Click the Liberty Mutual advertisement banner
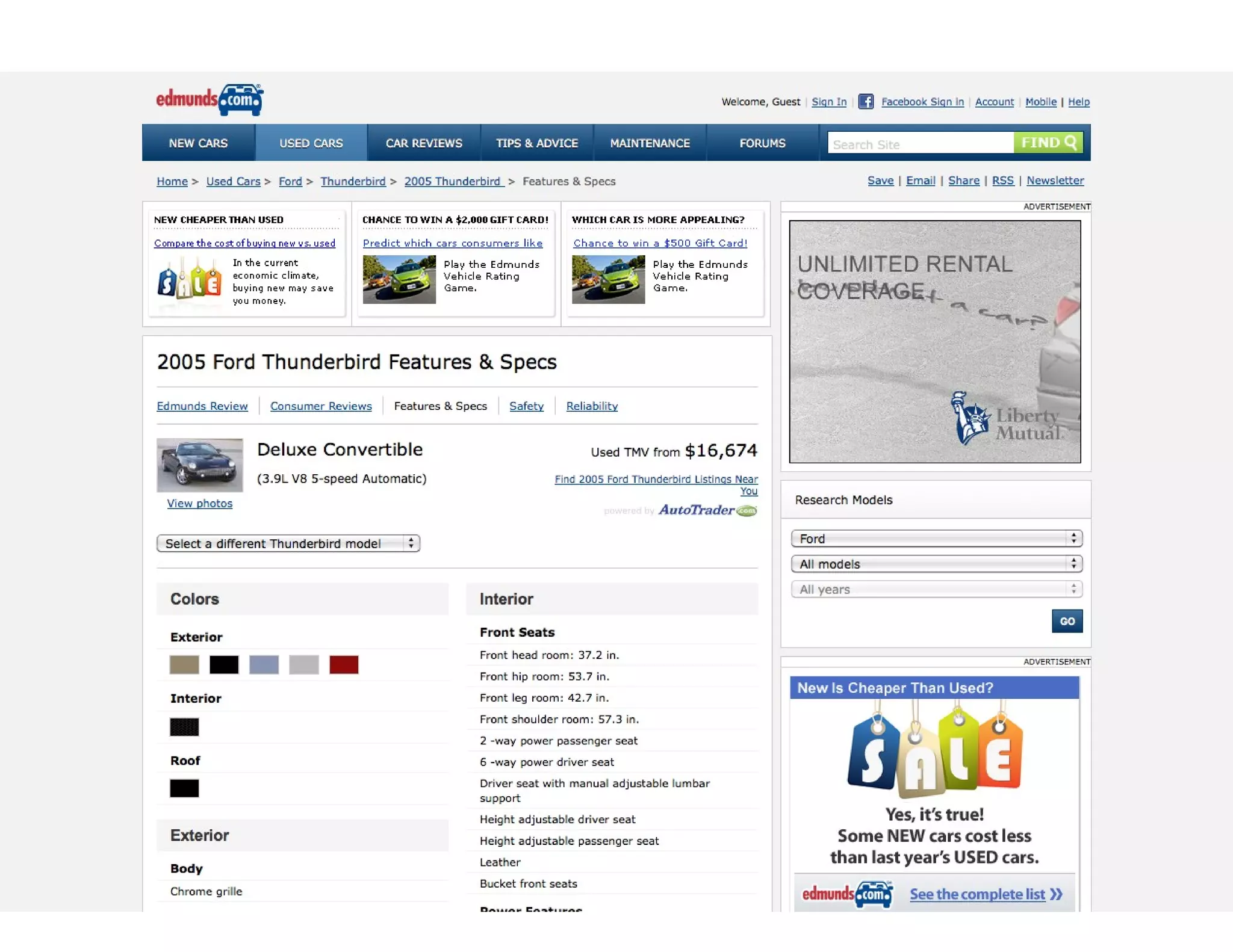 click(934, 341)
